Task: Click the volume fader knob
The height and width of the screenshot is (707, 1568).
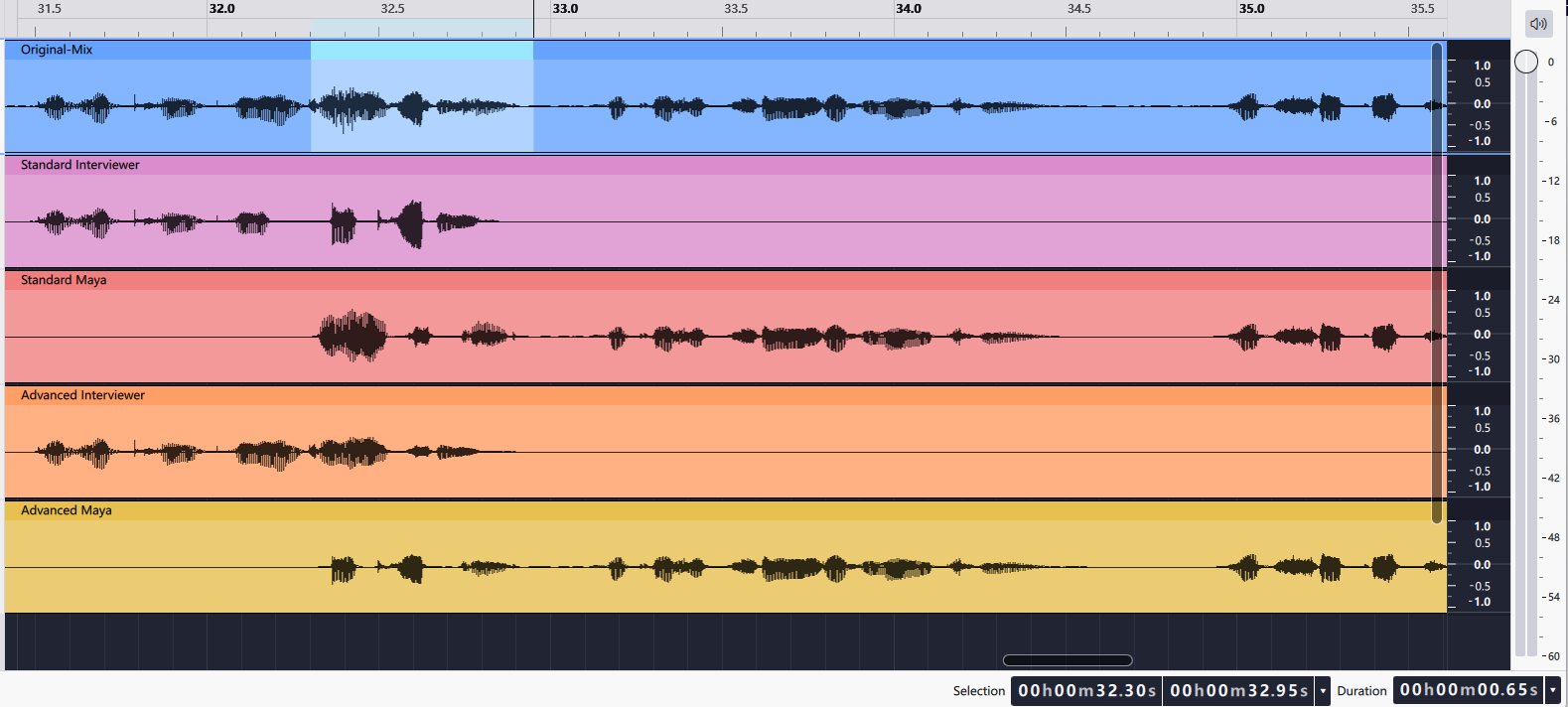Action: [x=1526, y=62]
